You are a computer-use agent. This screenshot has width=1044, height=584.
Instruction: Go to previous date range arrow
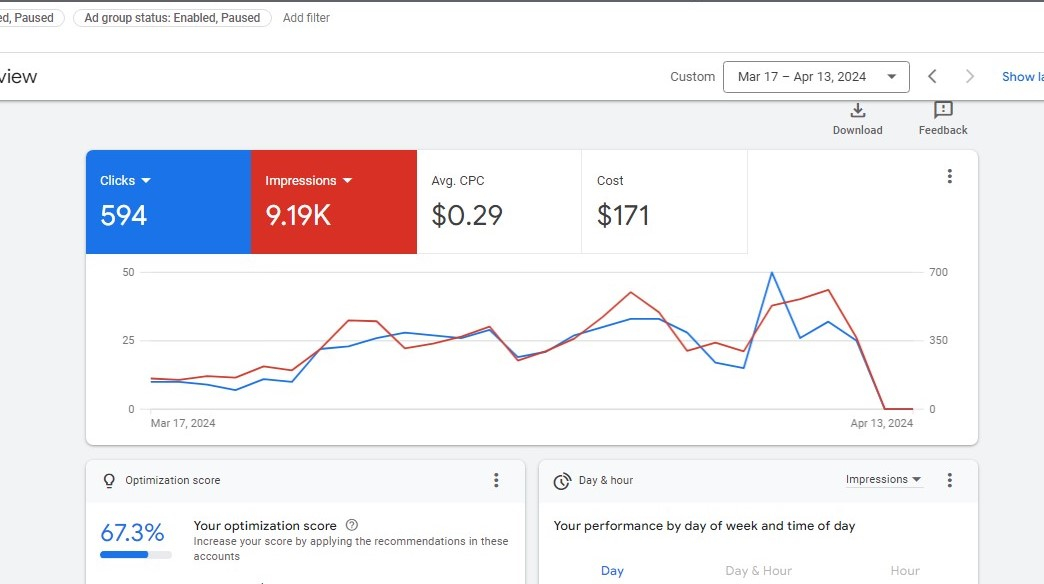point(932,77)
